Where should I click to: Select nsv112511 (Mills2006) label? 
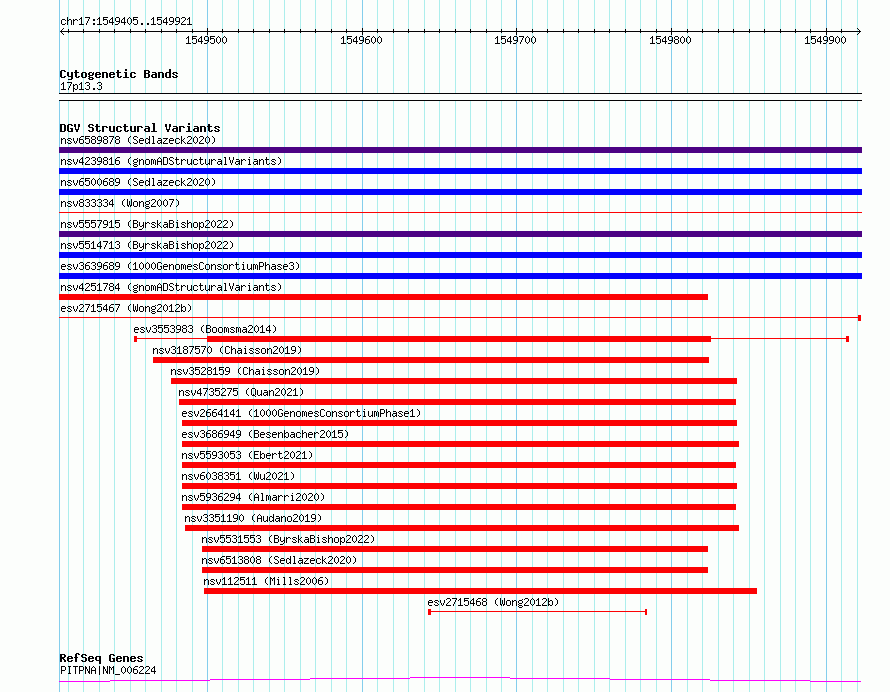tap(266, 581)
